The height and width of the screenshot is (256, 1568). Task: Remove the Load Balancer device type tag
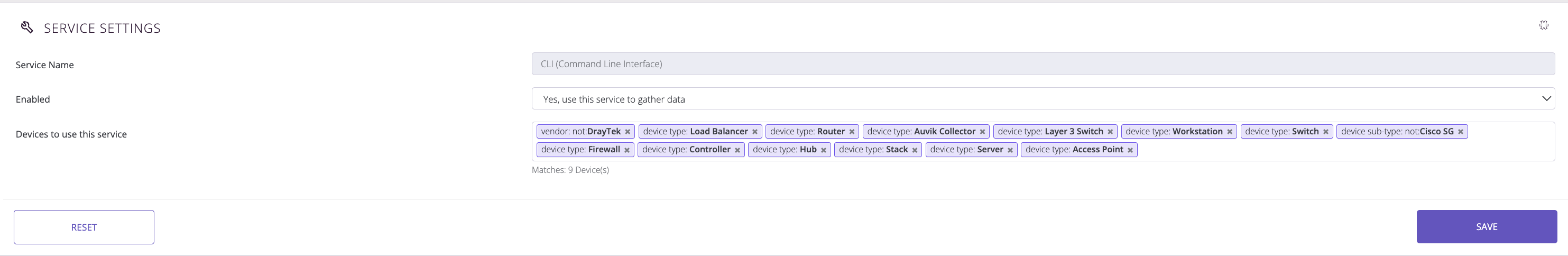755,132
